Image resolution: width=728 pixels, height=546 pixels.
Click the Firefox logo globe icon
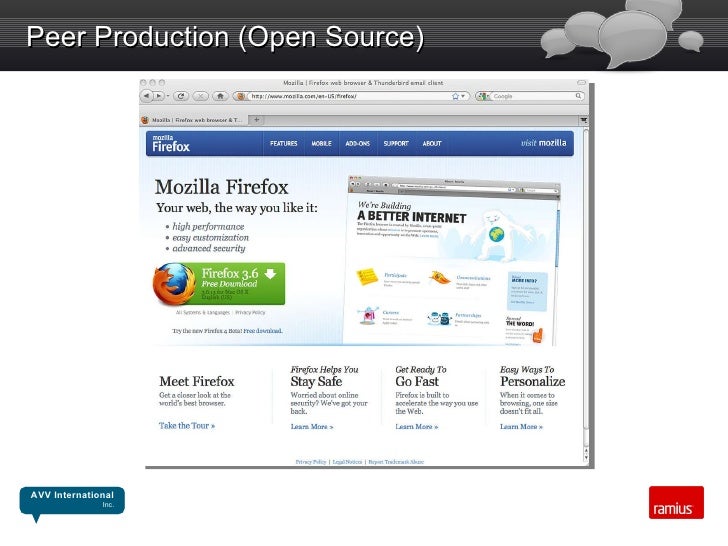[x=175, y=284]
